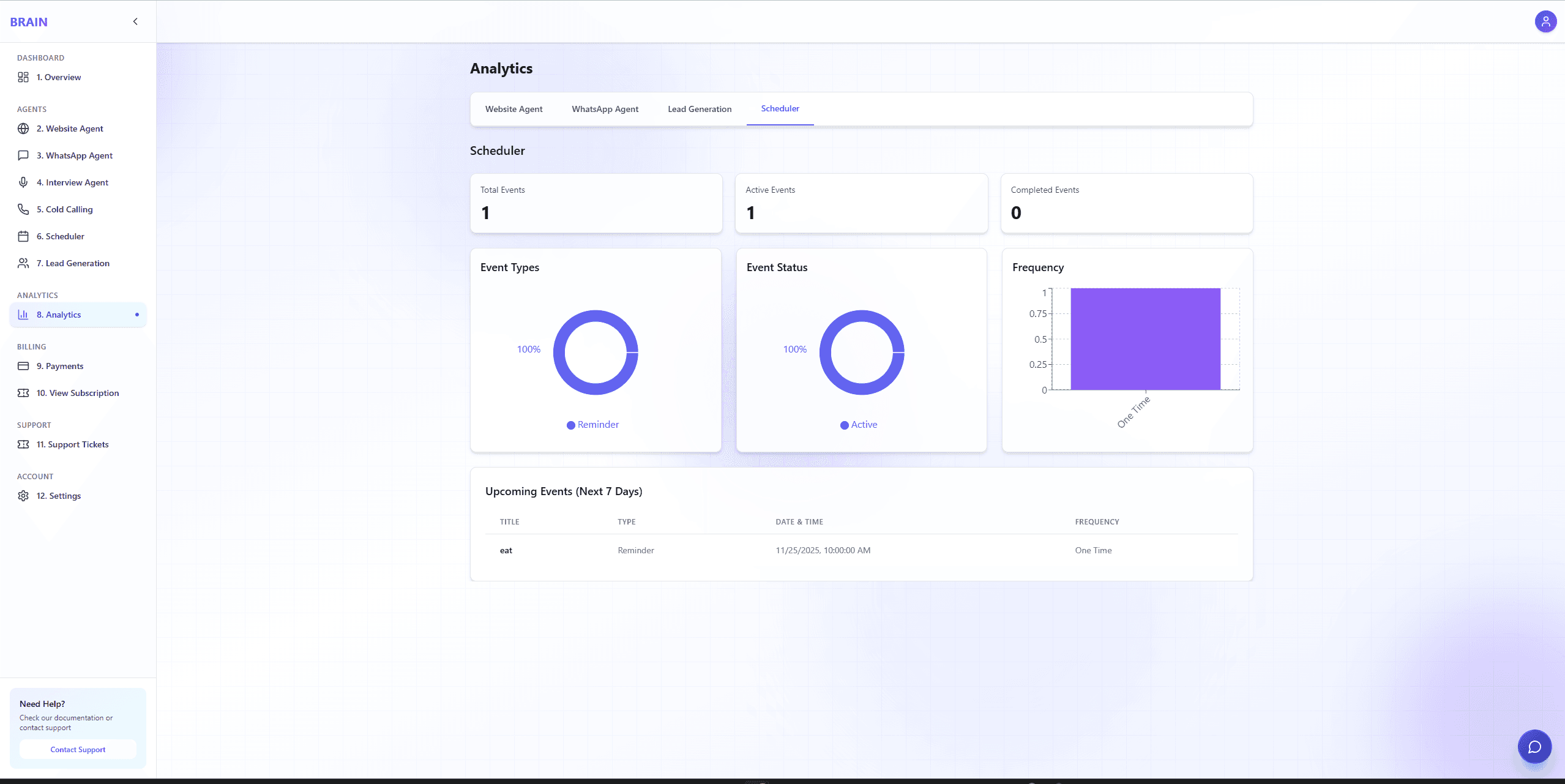This screenshot has width=1565, height=784.
Task: Click the Cold Calling phone icon
Action: (x=23, y=209)
